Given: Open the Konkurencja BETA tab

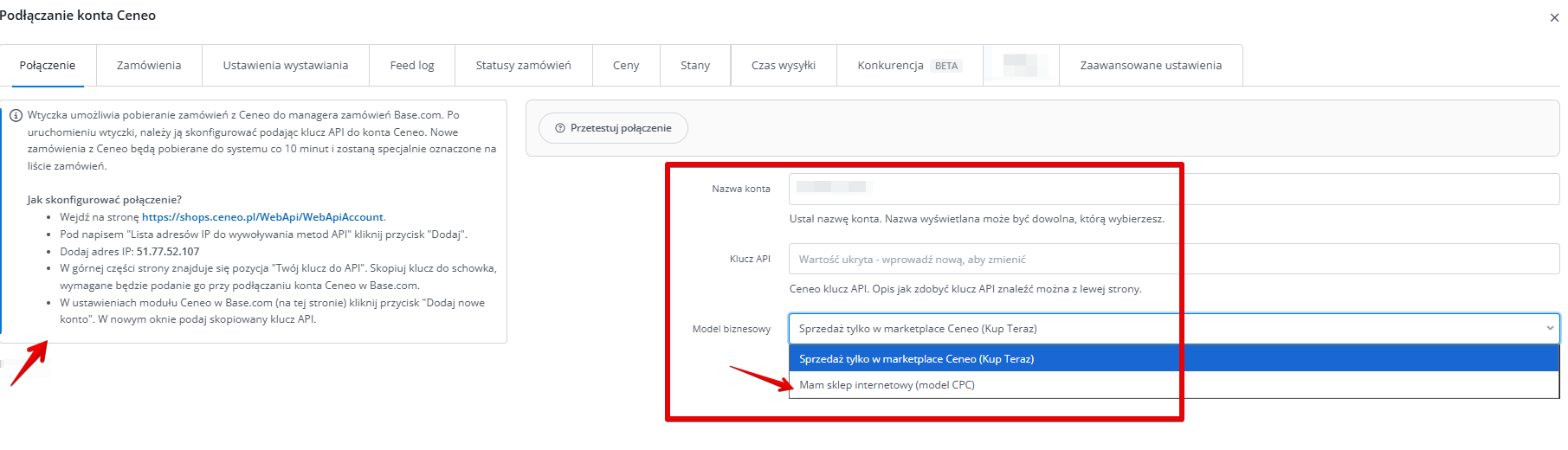Looking at the screenshot, I should click(908, 66).
